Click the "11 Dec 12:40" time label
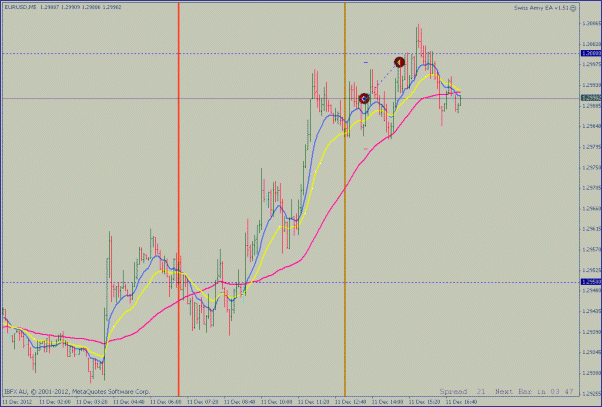The image size is (602, 407). 350,402
